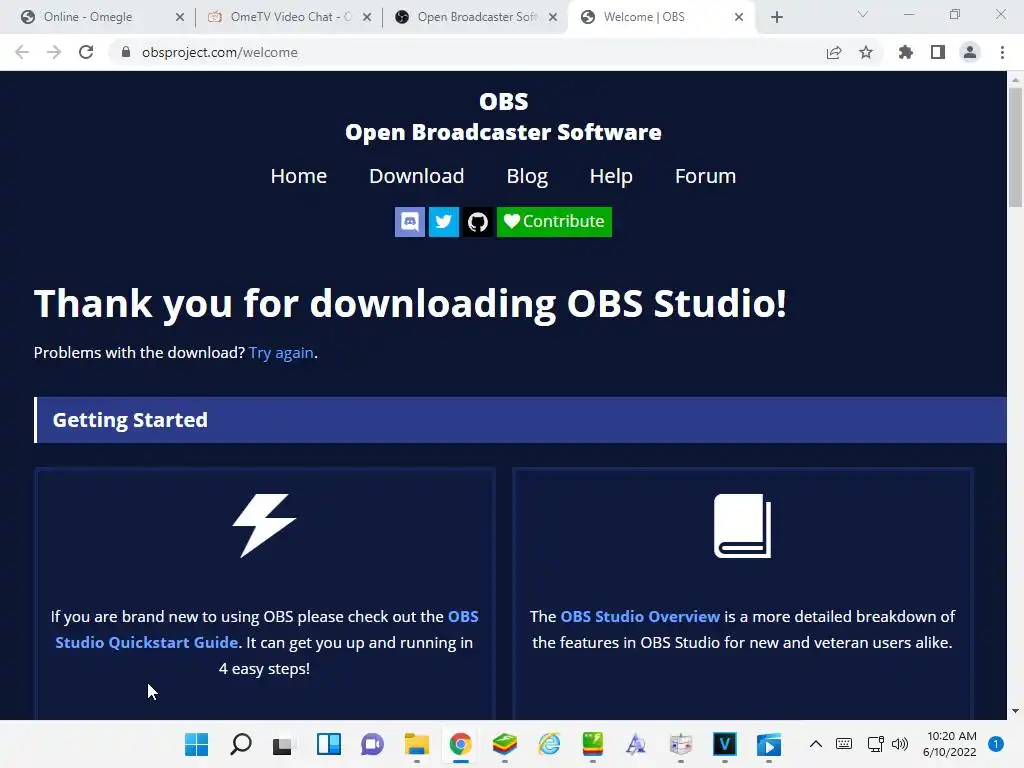Open the volume tray icon
Image resolution: width=1024 pixels, height=768 pixels.
click(900, 744)
